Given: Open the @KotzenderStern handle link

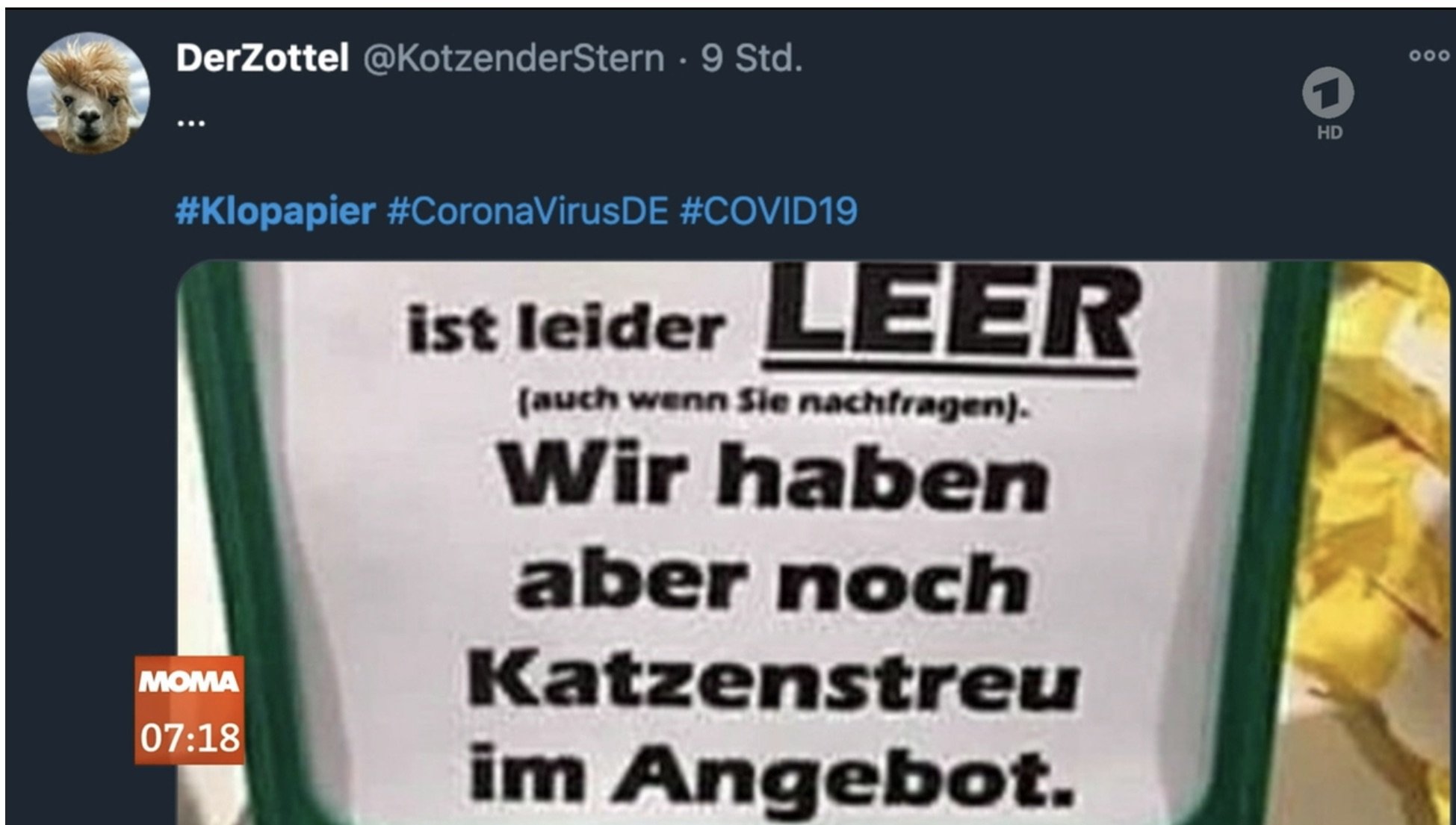Looking at the screenshot, I should tap(514, 57).
